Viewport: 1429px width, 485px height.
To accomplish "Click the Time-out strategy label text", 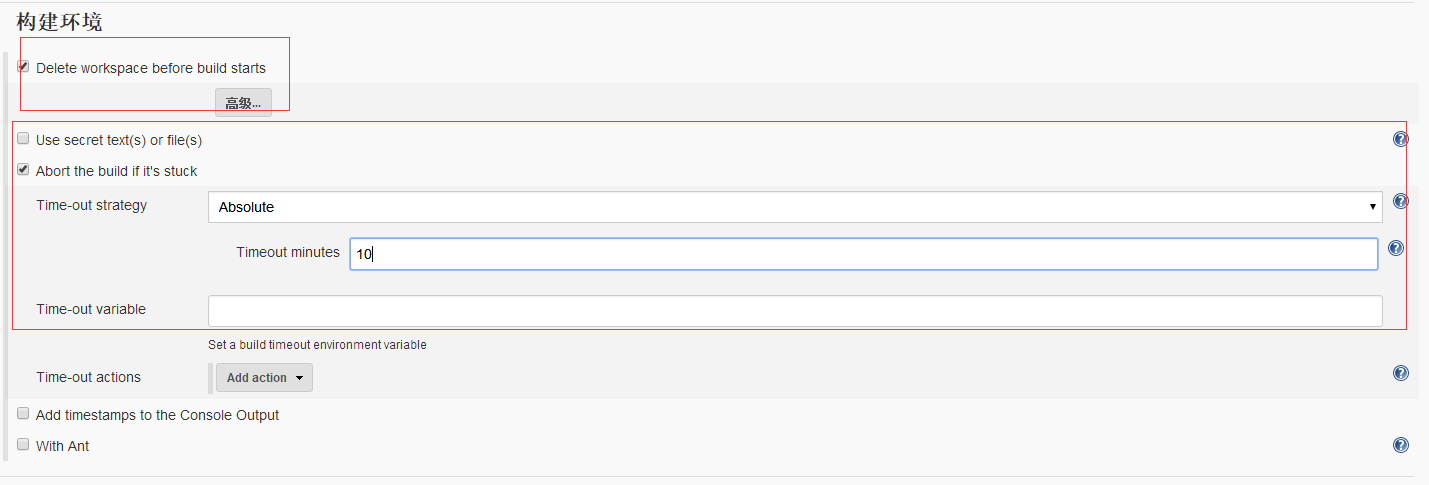I will click(x=91, y=205).
